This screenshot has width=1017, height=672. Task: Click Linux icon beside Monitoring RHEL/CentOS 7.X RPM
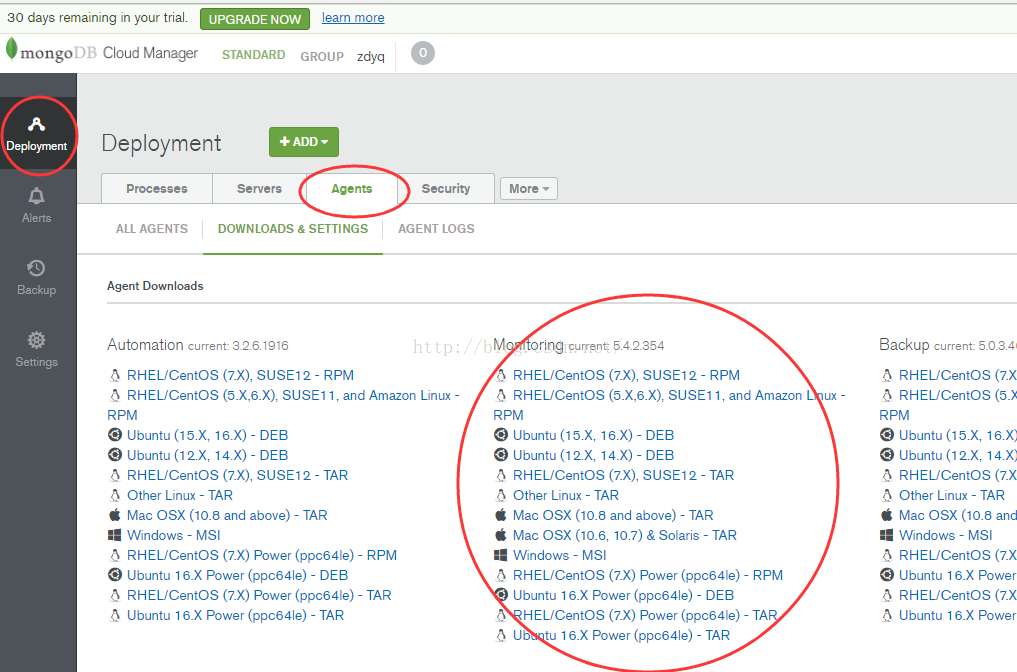click(x=501, y=376)
